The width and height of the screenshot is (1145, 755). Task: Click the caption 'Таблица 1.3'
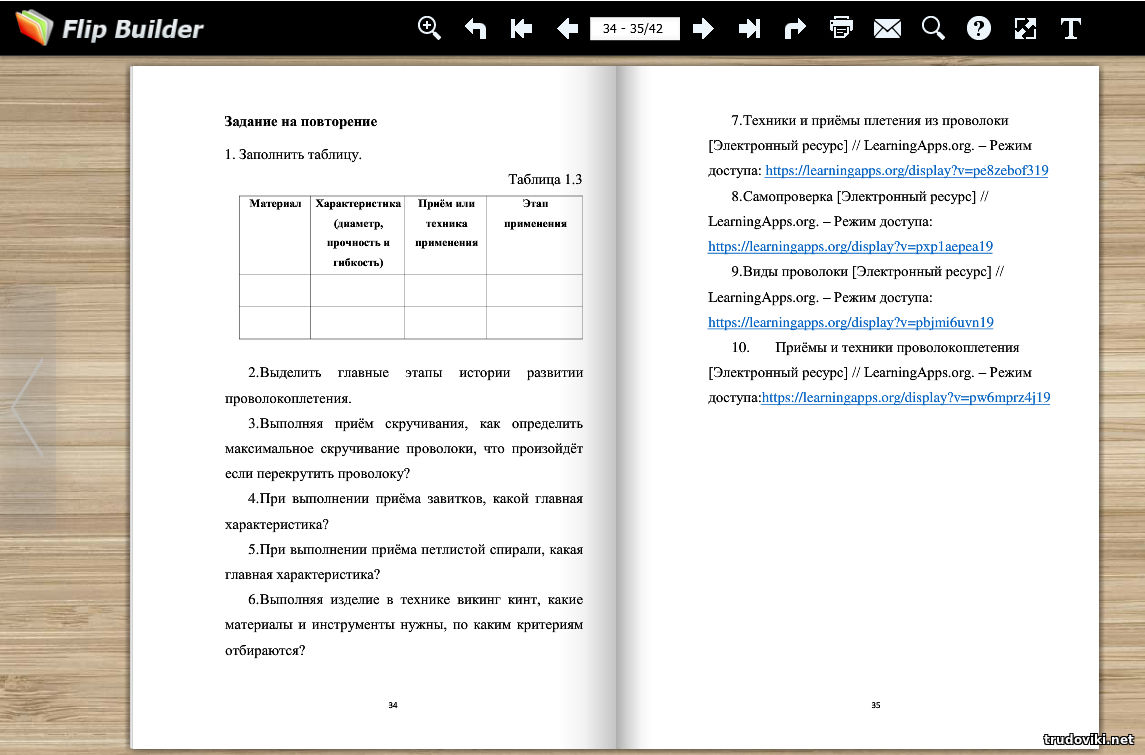tap(545, 179)
